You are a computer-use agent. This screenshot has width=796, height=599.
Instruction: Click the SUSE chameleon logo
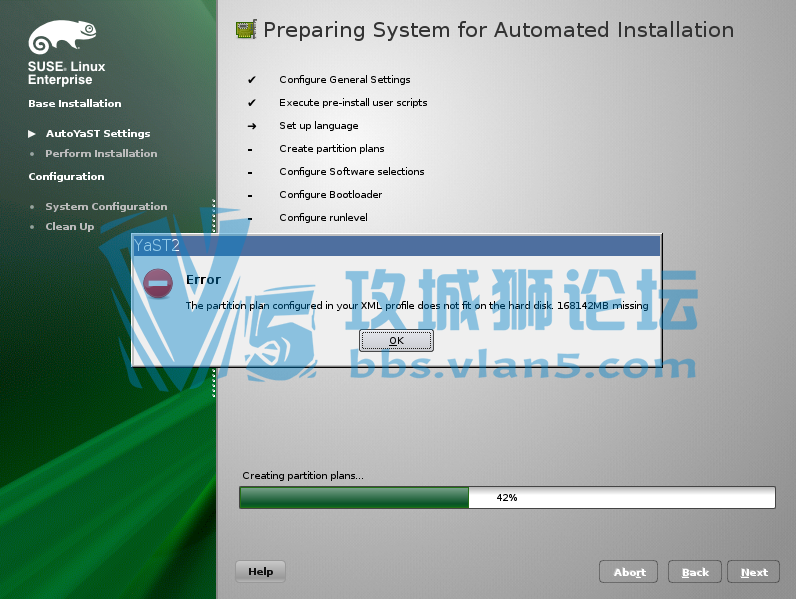coord(62,37)
